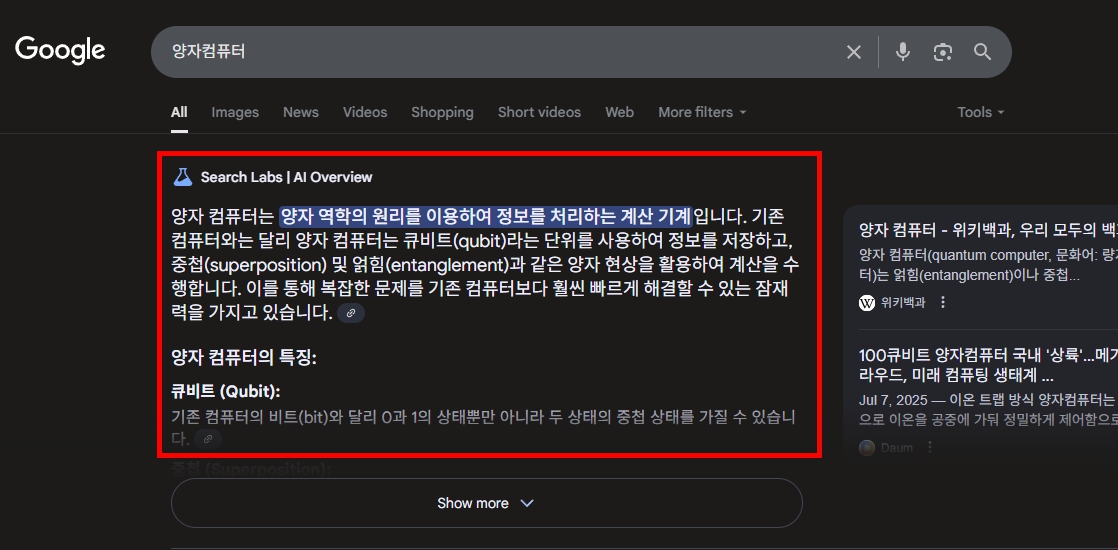The width and height of the screenshot is (1118, 550).
Task: Click the Jul 7, 2025 article snippet
Action: click(988, 408)
